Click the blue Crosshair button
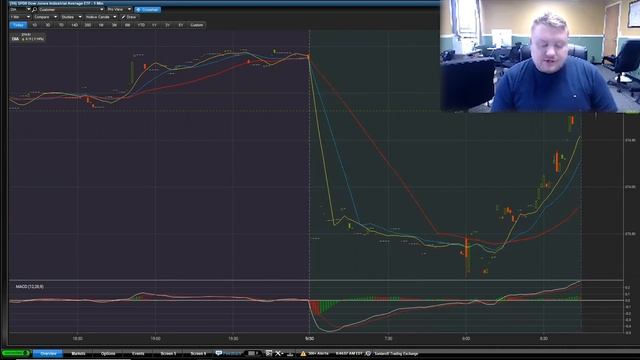This screenshot has height=360, width=640. [147, 9]
